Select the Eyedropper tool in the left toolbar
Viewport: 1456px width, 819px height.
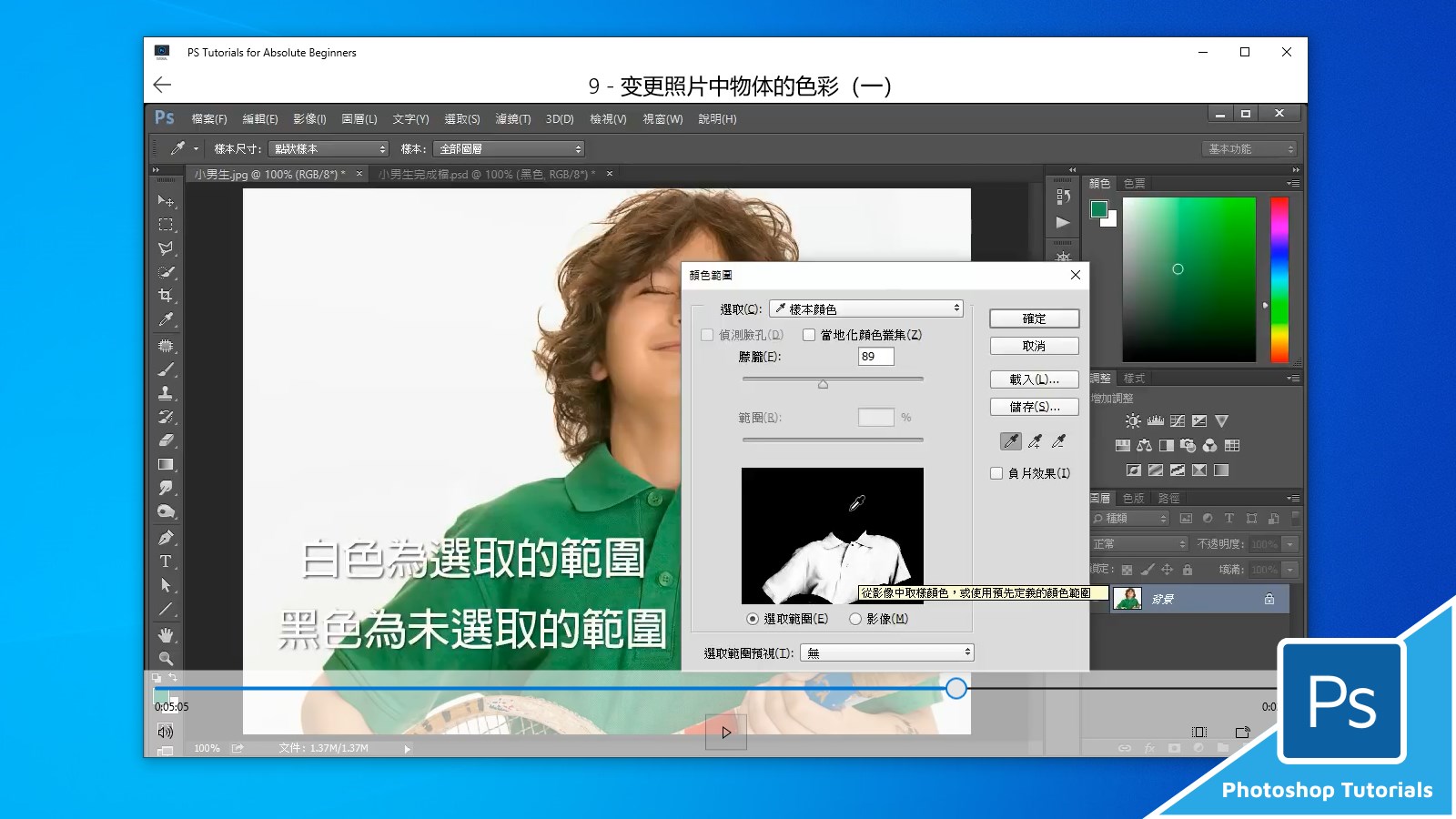click(166, 319)
